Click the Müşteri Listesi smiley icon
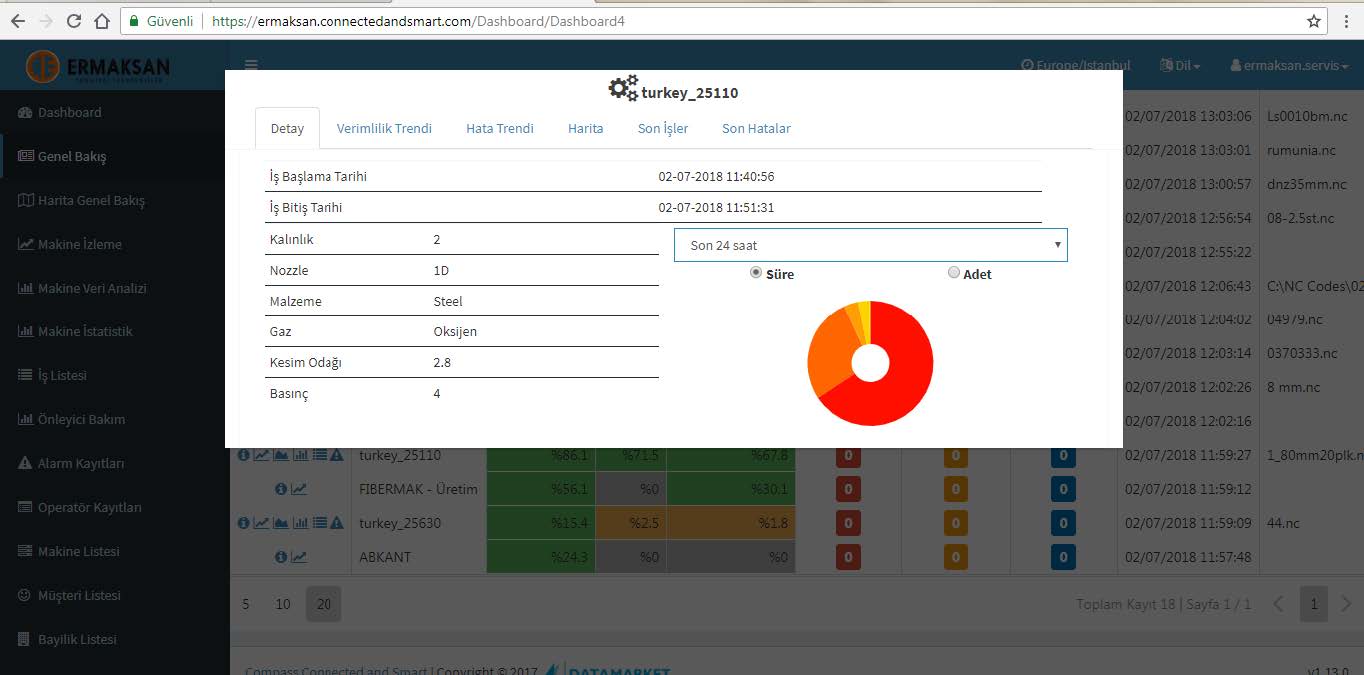The height and width of the screenshot is (675, 1364). point(26,596)
